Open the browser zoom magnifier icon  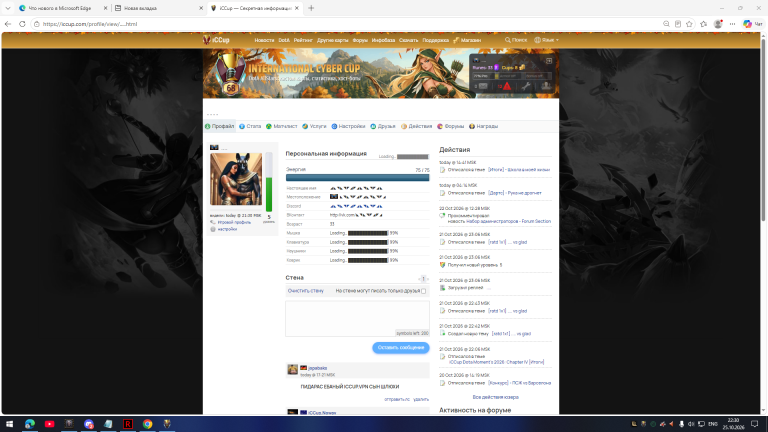coord(666,24)
